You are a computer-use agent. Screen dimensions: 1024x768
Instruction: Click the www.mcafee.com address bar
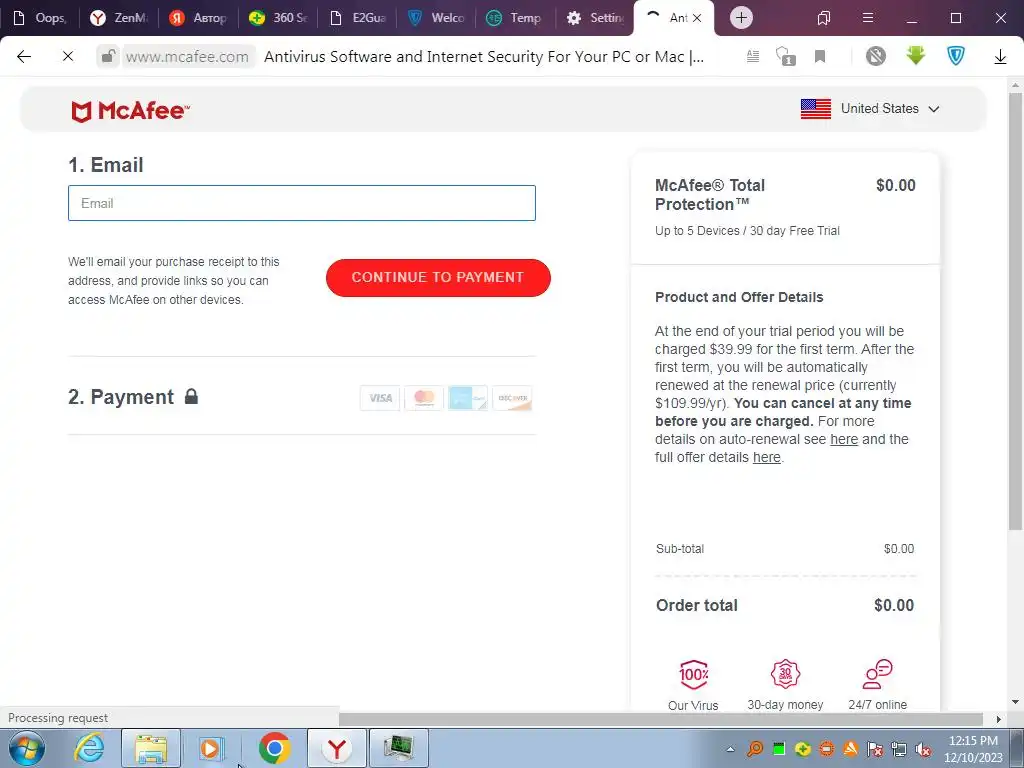click(x=187, y=57)
